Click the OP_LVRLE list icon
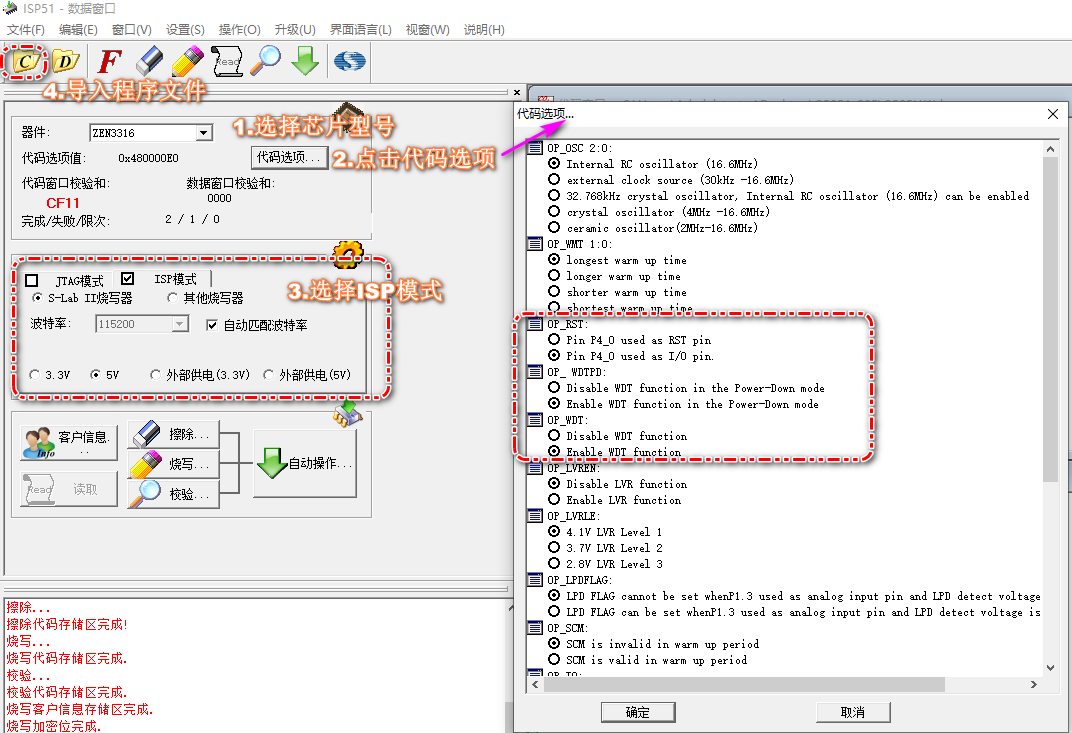The image size is (1072, 733). (535, 516)
